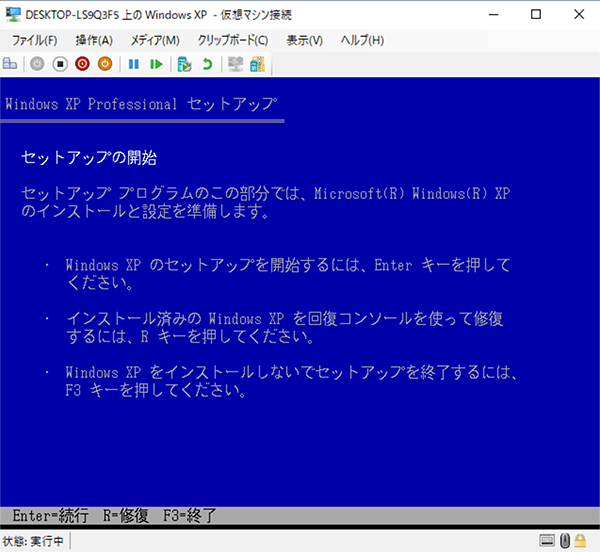Create a checkpoint with the toolbar checkpoint icon

coord(184,64)
